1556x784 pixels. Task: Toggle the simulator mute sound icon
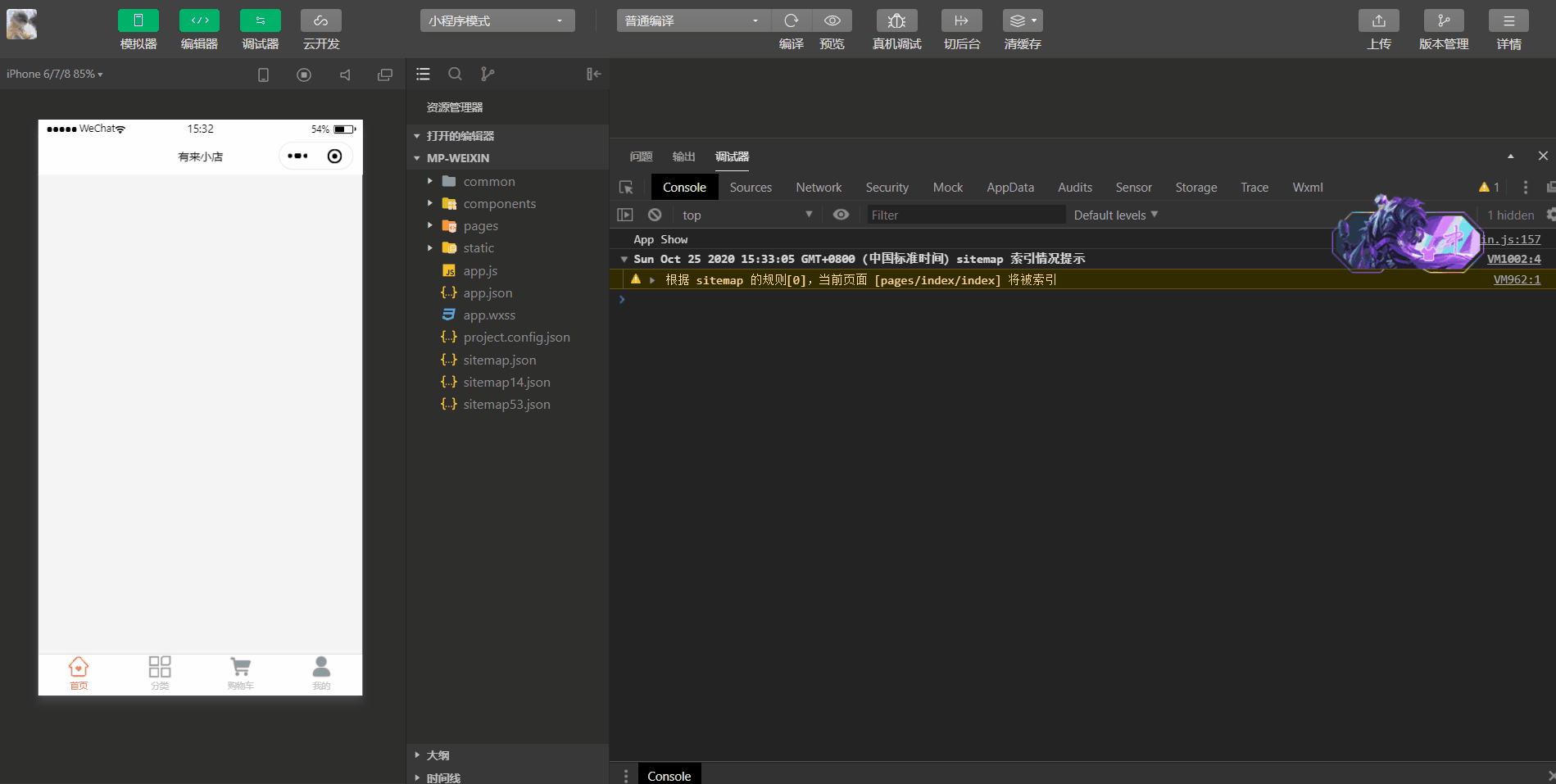coord(345,75)
